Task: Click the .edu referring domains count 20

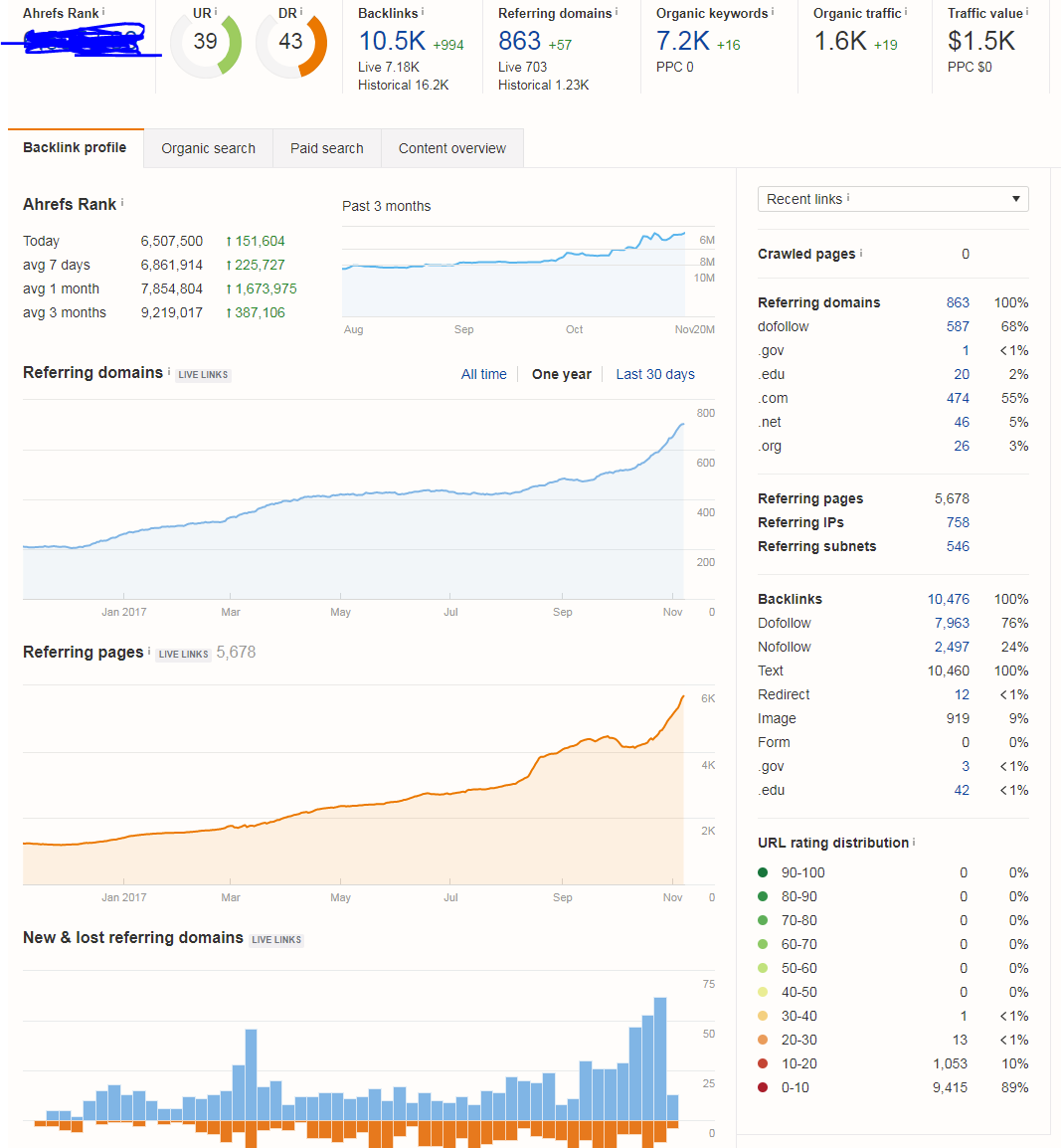Action: pos(962,374)
